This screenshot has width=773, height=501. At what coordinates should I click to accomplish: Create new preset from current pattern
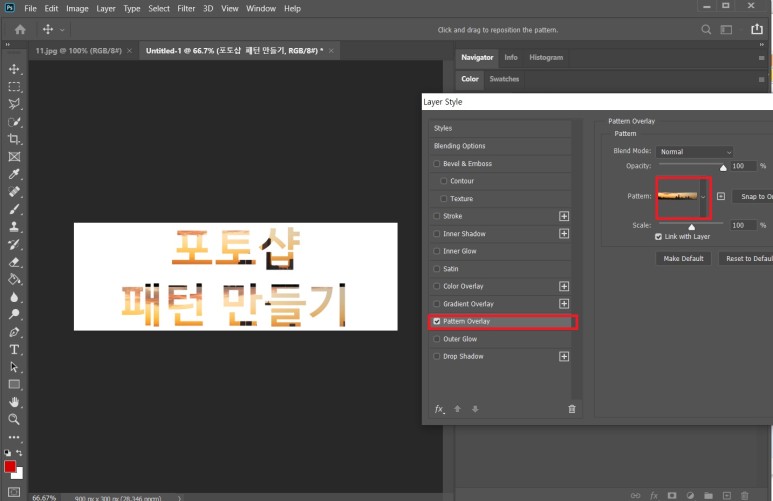click(721, 196)
